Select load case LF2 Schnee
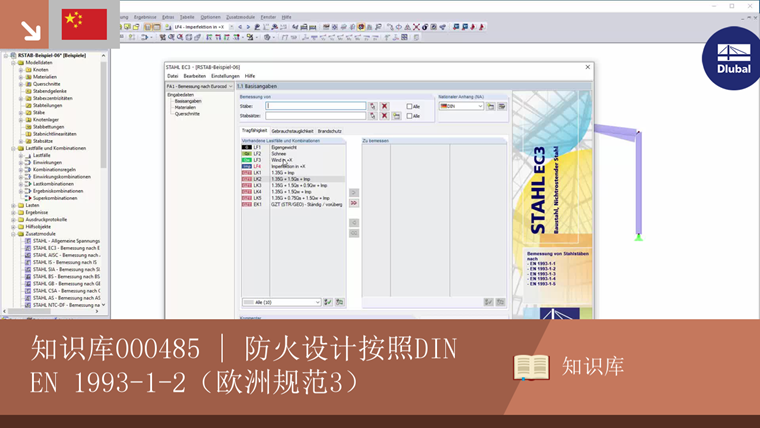The width and height of the screenshot is (760, 428). pyautogui.click(x=293, y=154)
